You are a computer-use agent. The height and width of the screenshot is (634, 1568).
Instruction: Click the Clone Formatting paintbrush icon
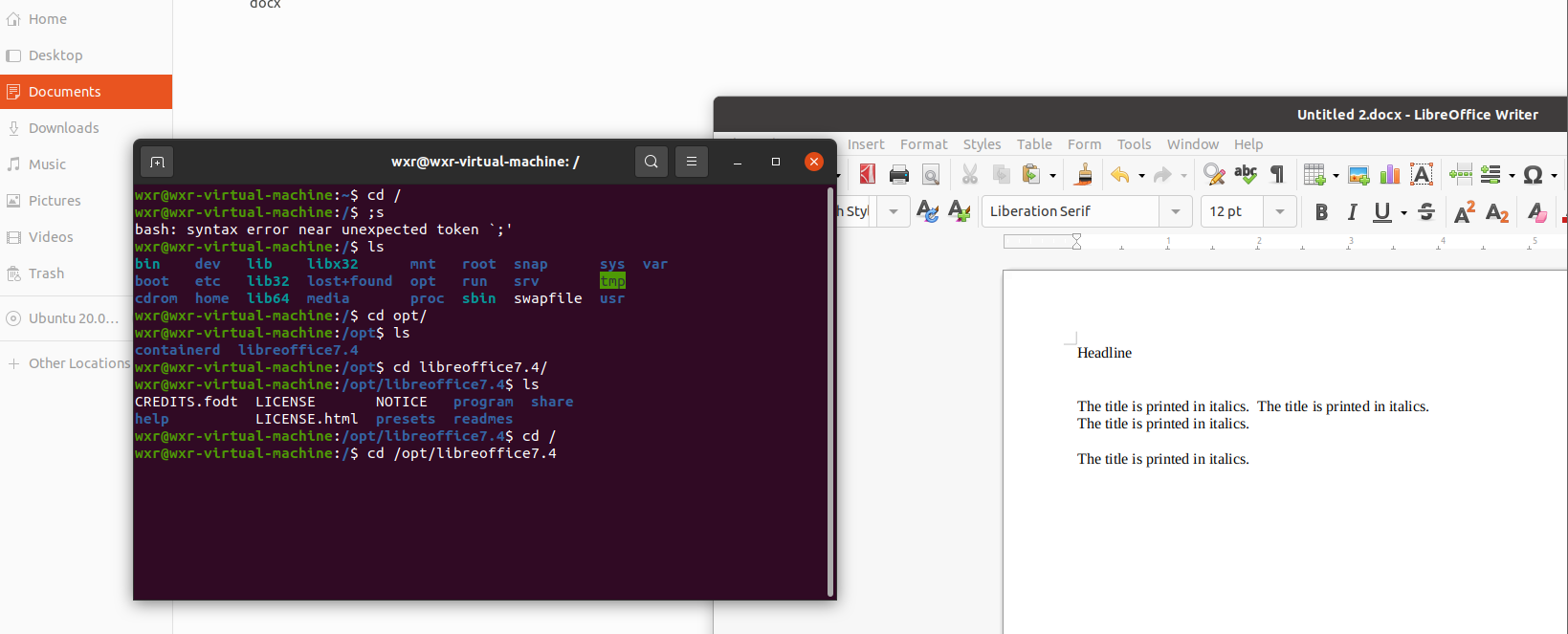pyautogui.click(x=1084, y=174)
